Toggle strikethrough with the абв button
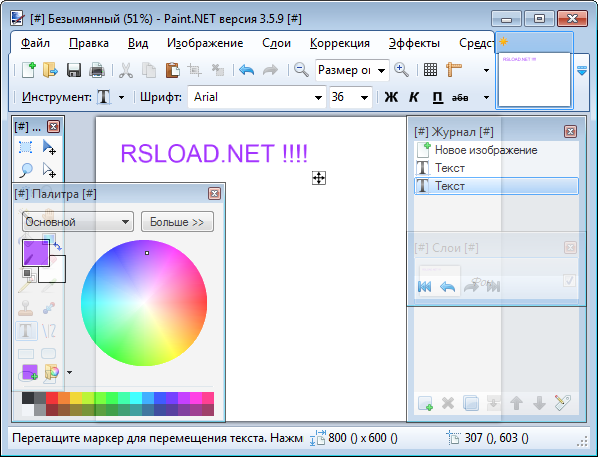Screen dimensions: 598x457 (460, 98)
